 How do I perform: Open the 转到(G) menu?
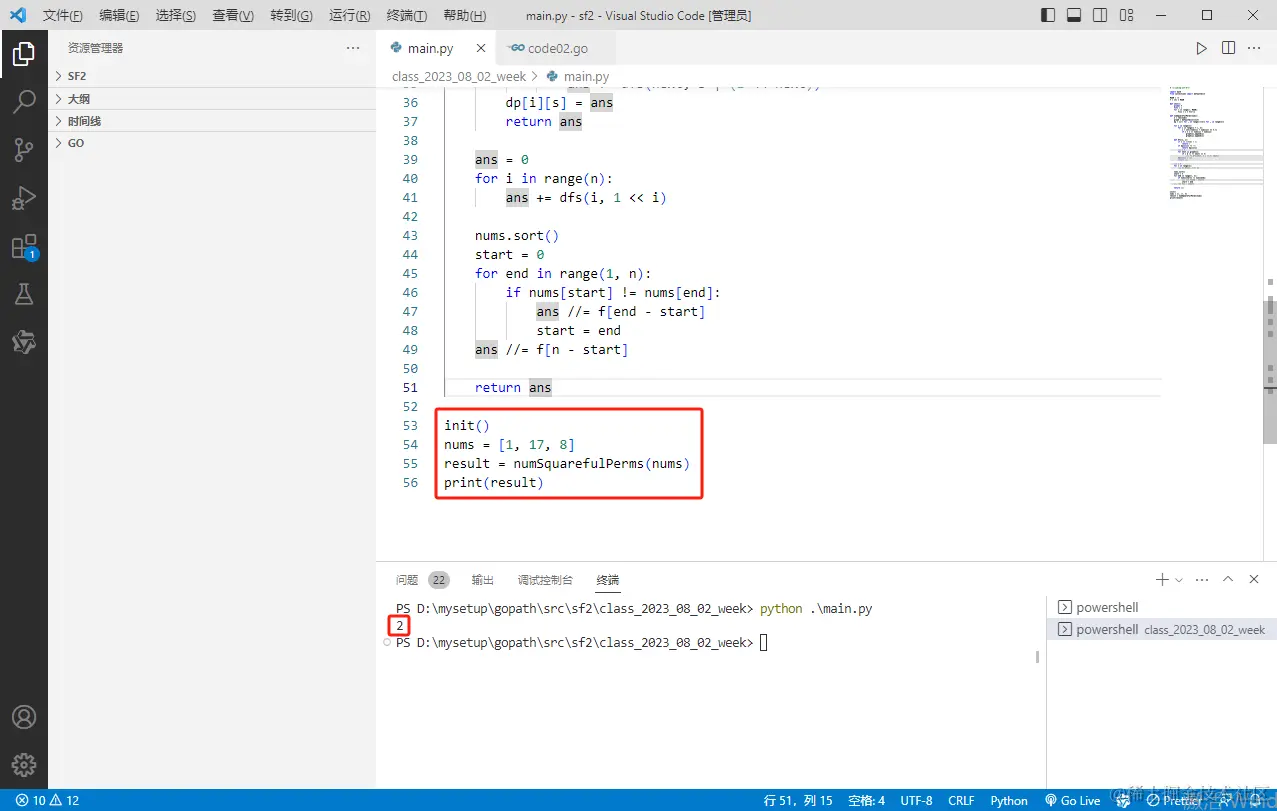click(291, 15)
